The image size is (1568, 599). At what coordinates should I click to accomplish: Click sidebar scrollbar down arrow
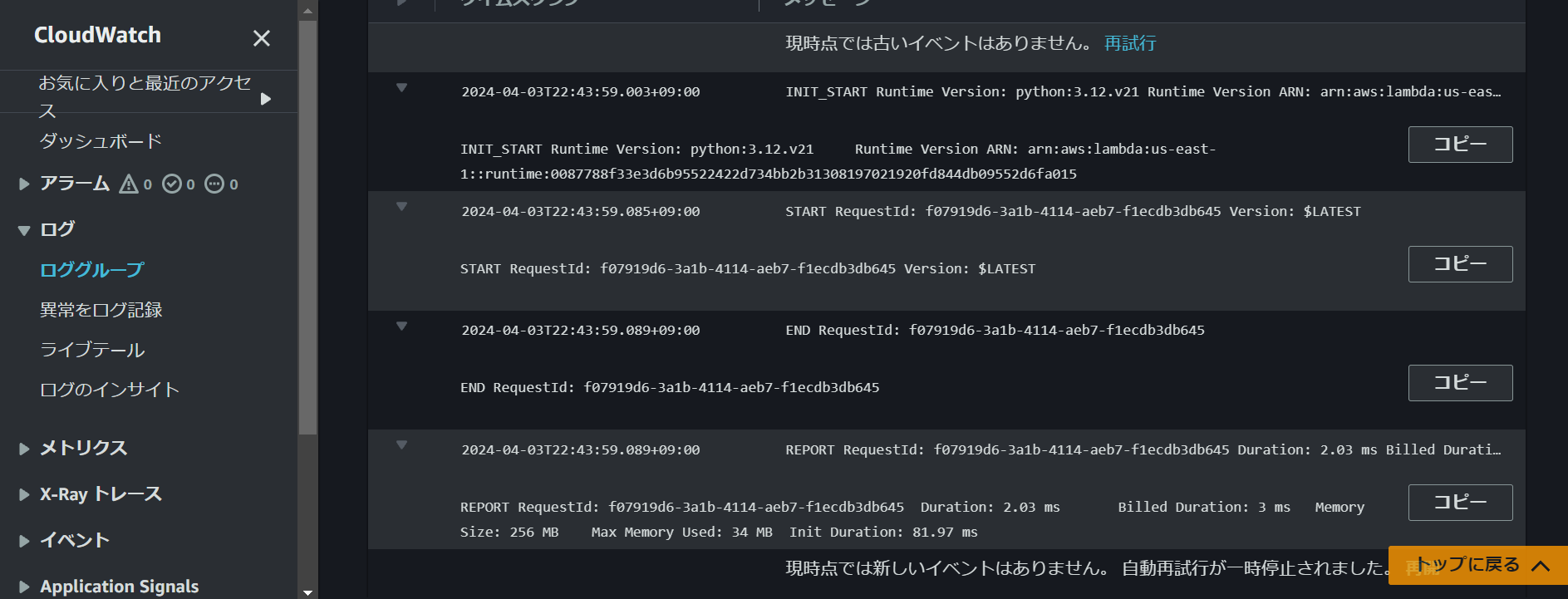tap(307, 592)
